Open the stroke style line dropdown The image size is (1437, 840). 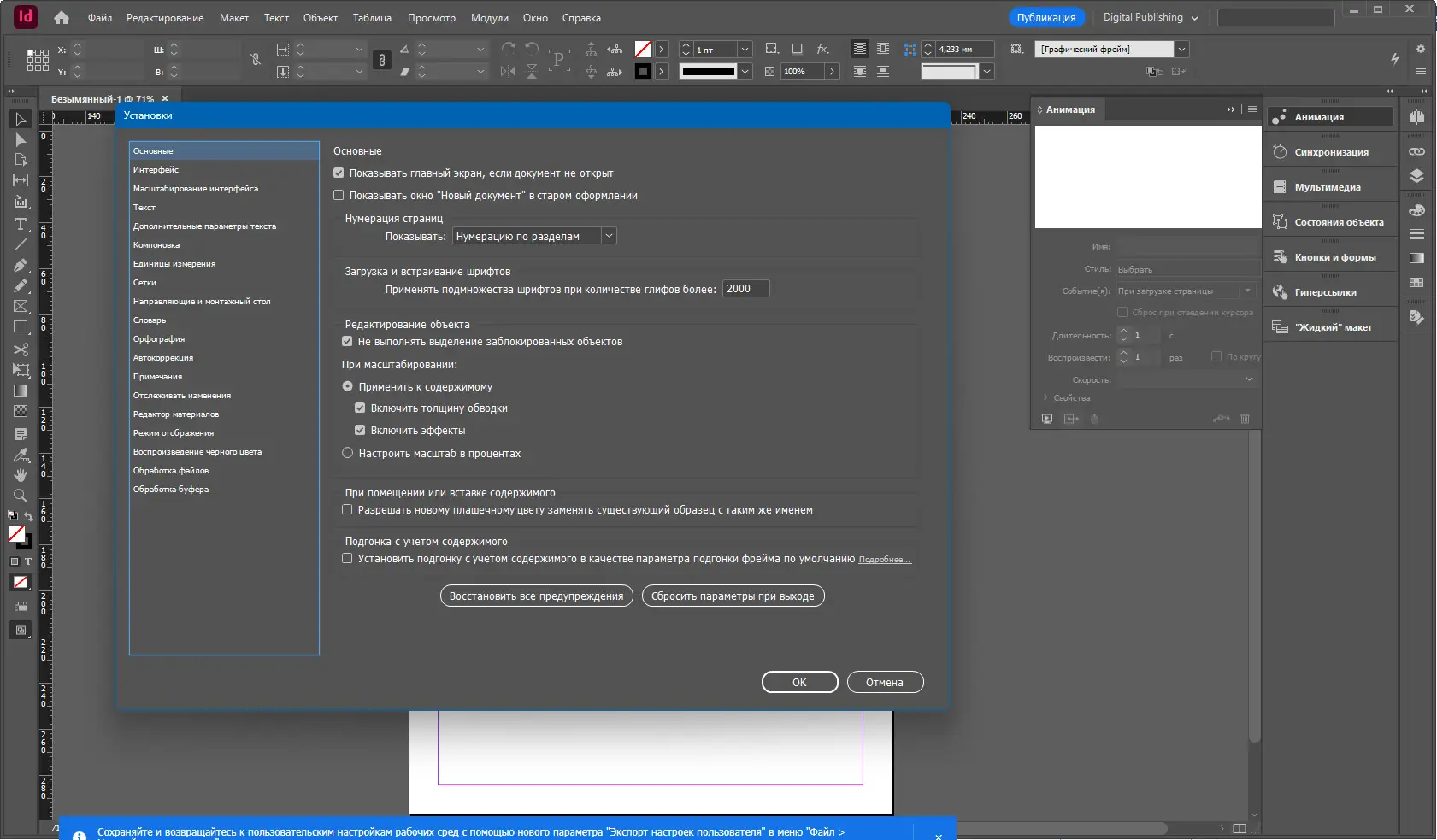(x=745, y=72)
